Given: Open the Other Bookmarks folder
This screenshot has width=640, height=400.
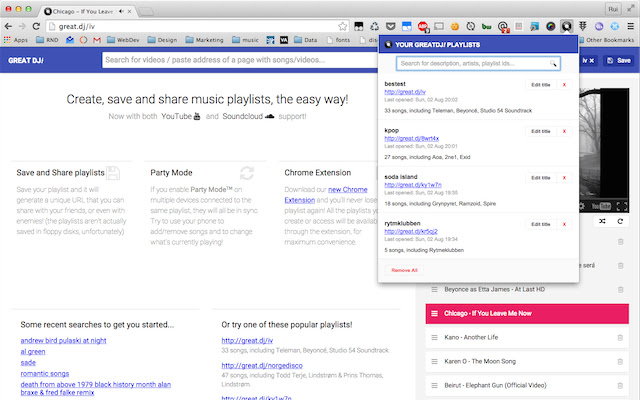Looking at the screenshot, I should (606, 40).
